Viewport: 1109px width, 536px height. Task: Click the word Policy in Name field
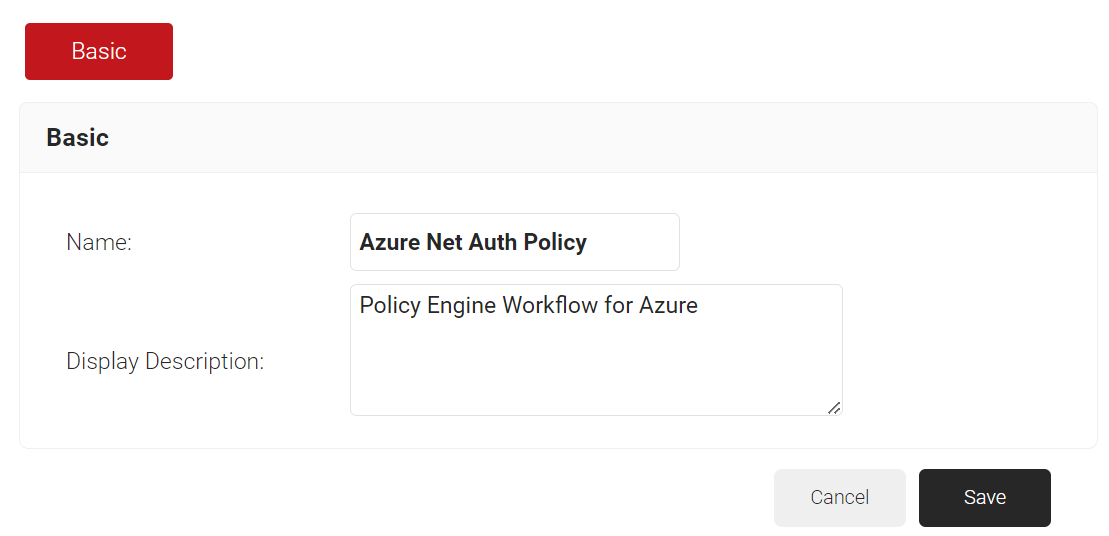555,243
